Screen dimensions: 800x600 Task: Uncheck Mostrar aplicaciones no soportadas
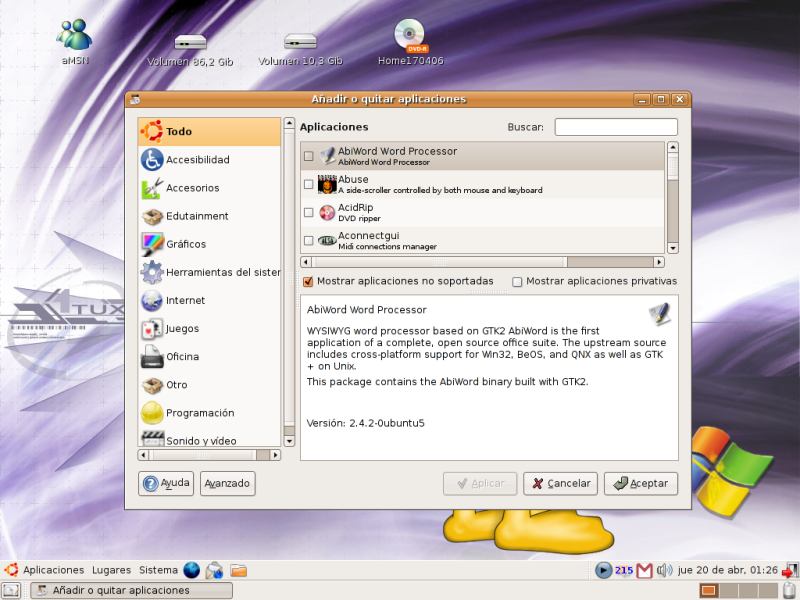pos(308,282)
